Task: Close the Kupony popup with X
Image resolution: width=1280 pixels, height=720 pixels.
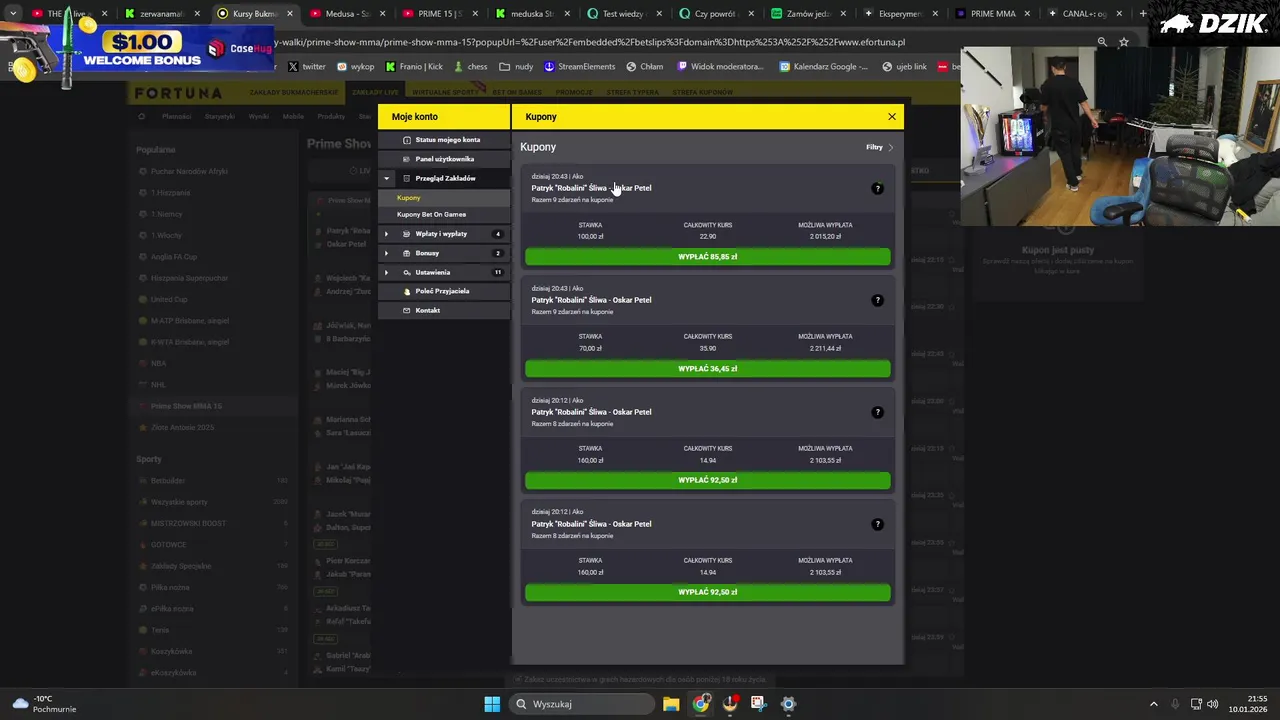Action: click(x=892, y=117)
